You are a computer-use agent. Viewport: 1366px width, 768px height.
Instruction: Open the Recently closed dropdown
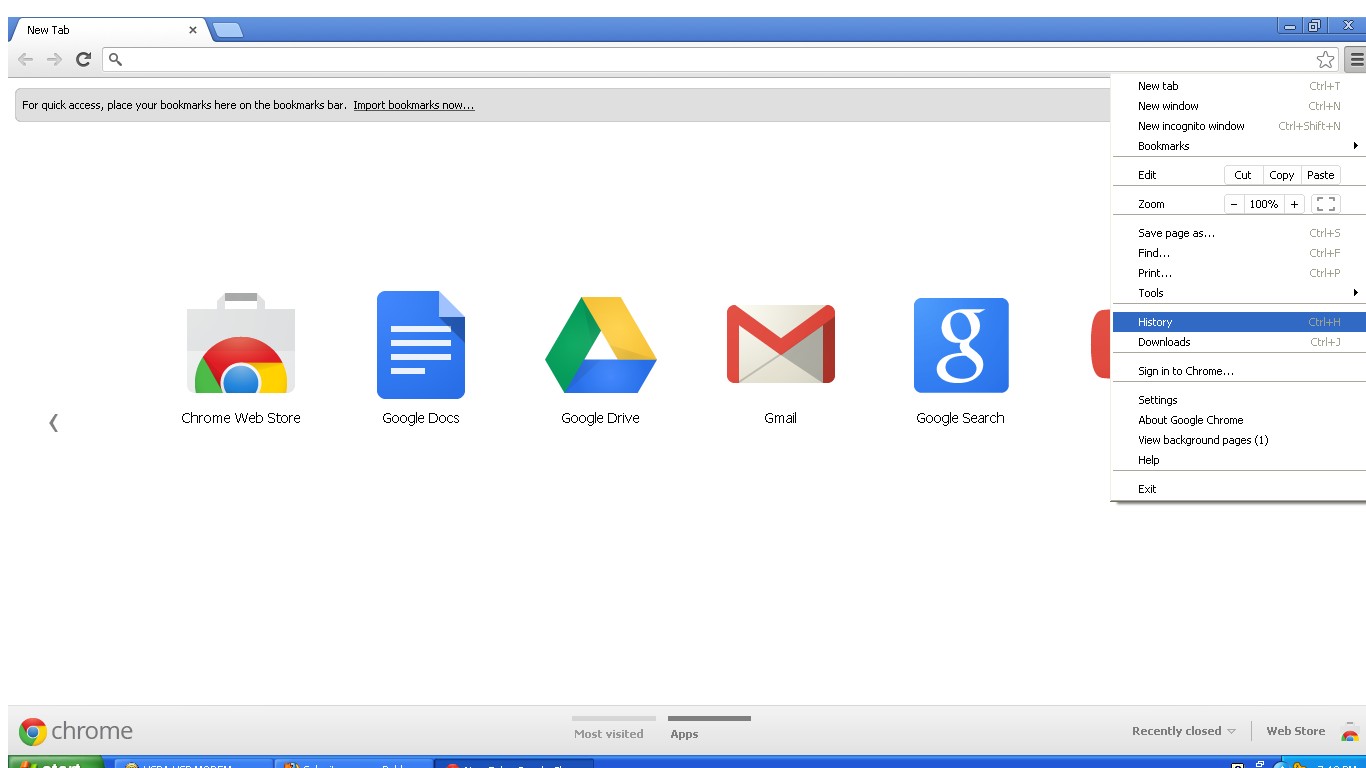pos(1183,731)
